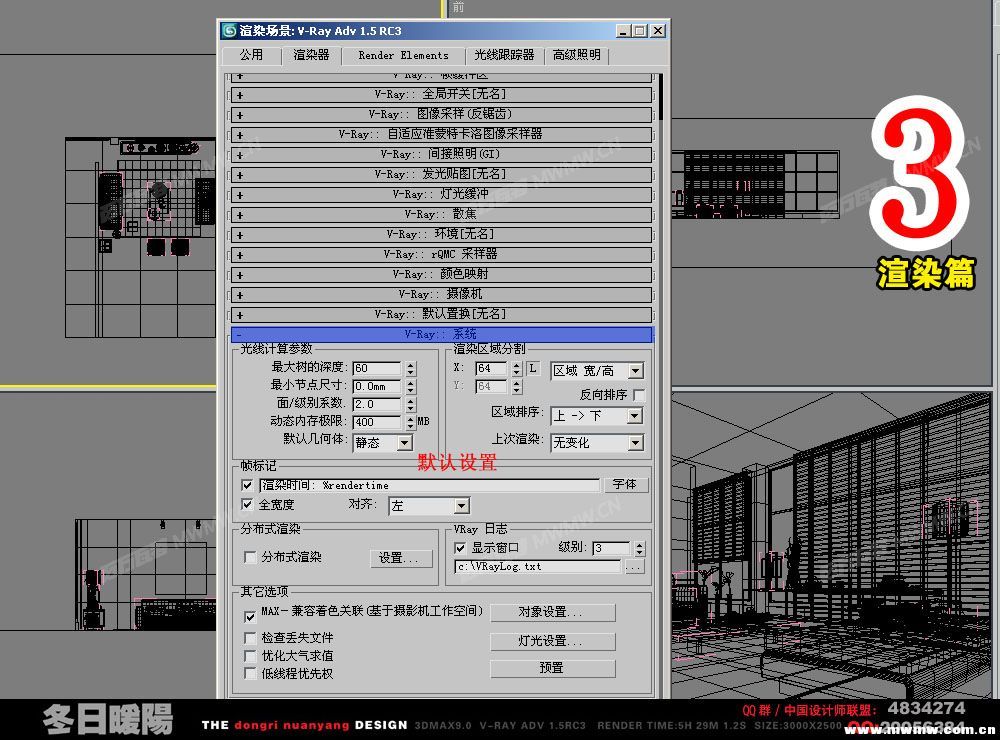Open the 高级照明 tab
This screenshot has width=1000, height=740.
coord(577,56)
